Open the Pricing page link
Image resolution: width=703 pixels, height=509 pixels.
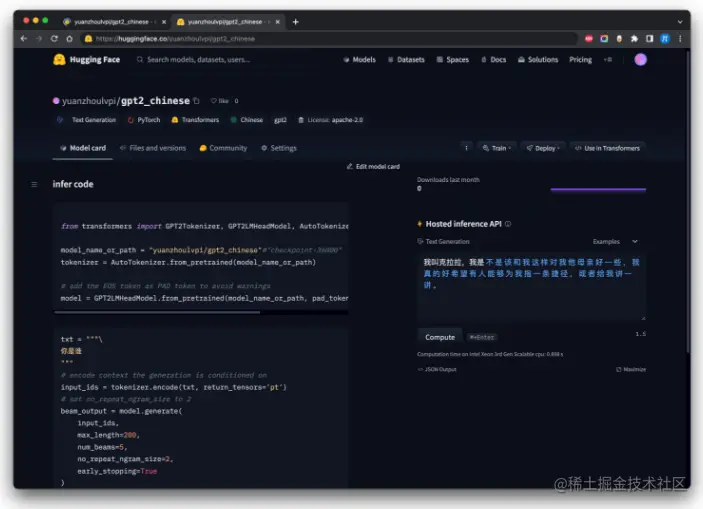[x=581, y=60]
